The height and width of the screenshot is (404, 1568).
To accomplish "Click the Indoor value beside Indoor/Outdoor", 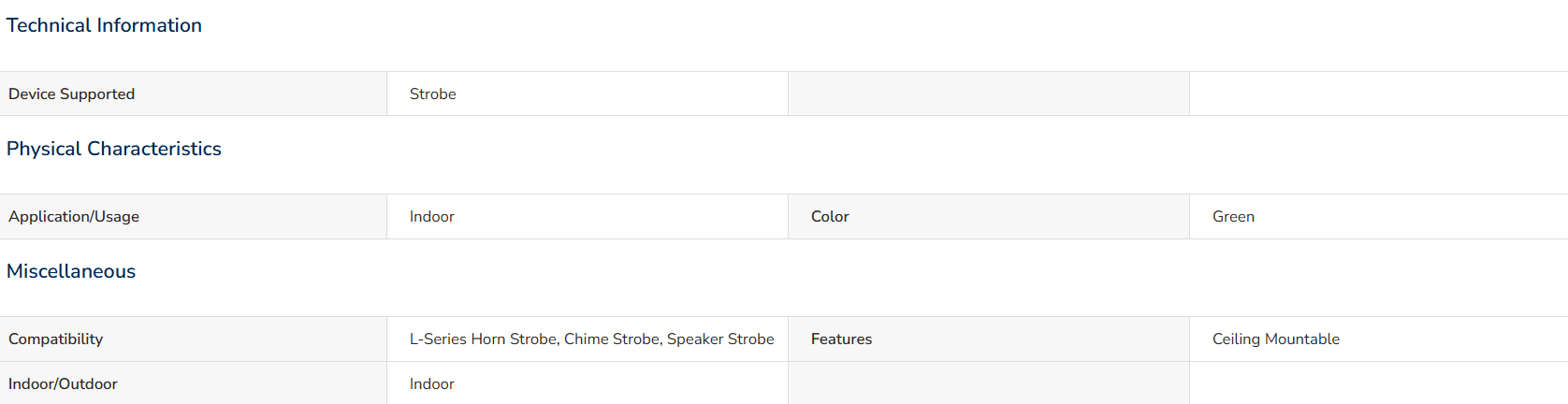I will point(432,384).
